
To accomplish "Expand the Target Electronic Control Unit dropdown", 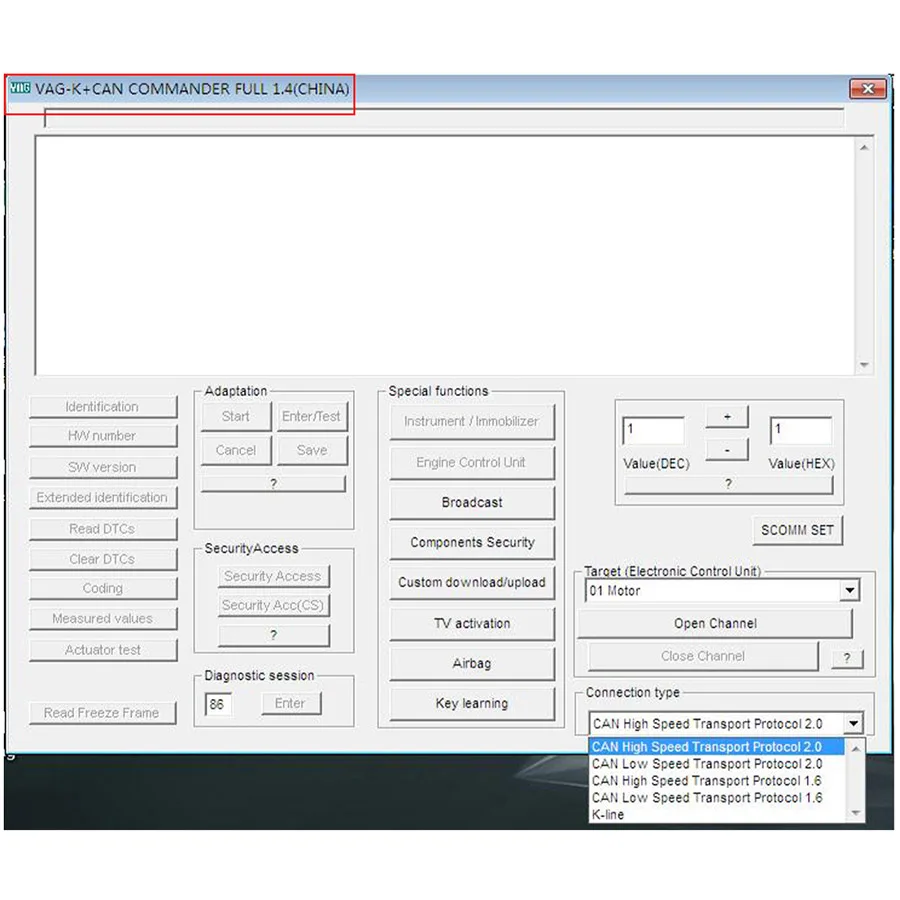I will tap(849, 590).
